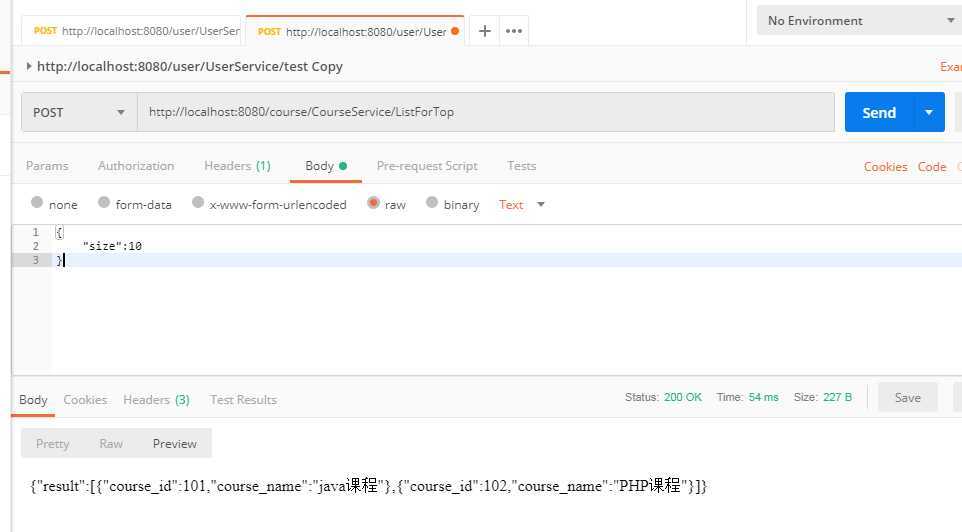Click the Save response button

907,398
